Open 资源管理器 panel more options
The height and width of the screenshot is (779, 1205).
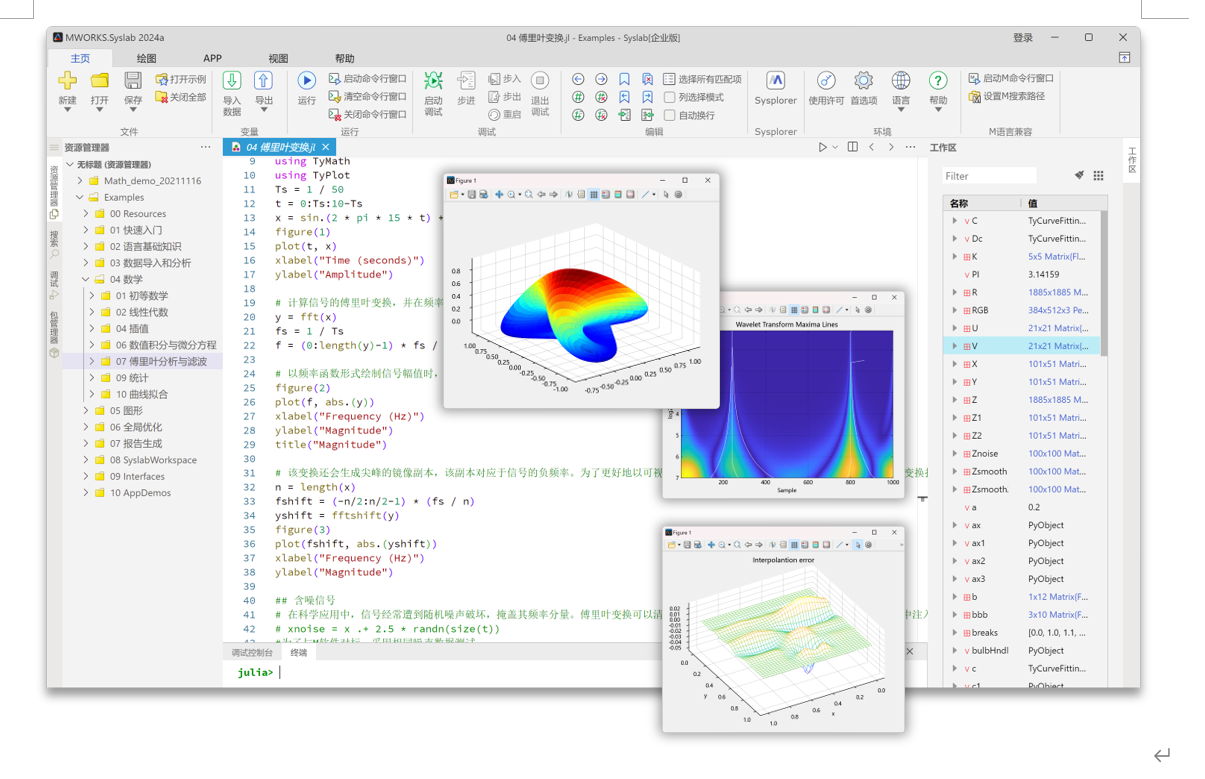point(205,147)
